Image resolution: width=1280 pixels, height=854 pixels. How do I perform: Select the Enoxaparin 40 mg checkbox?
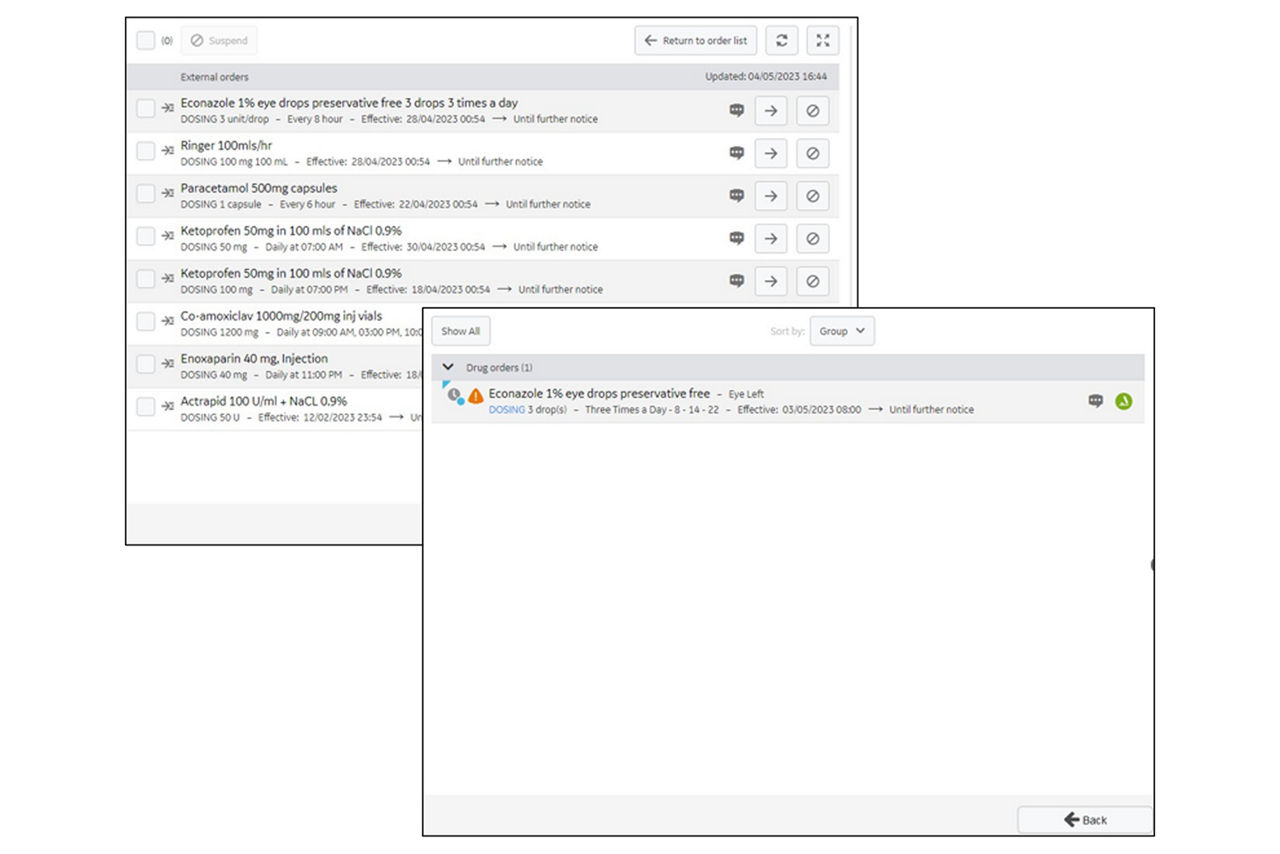coord(146,364)
